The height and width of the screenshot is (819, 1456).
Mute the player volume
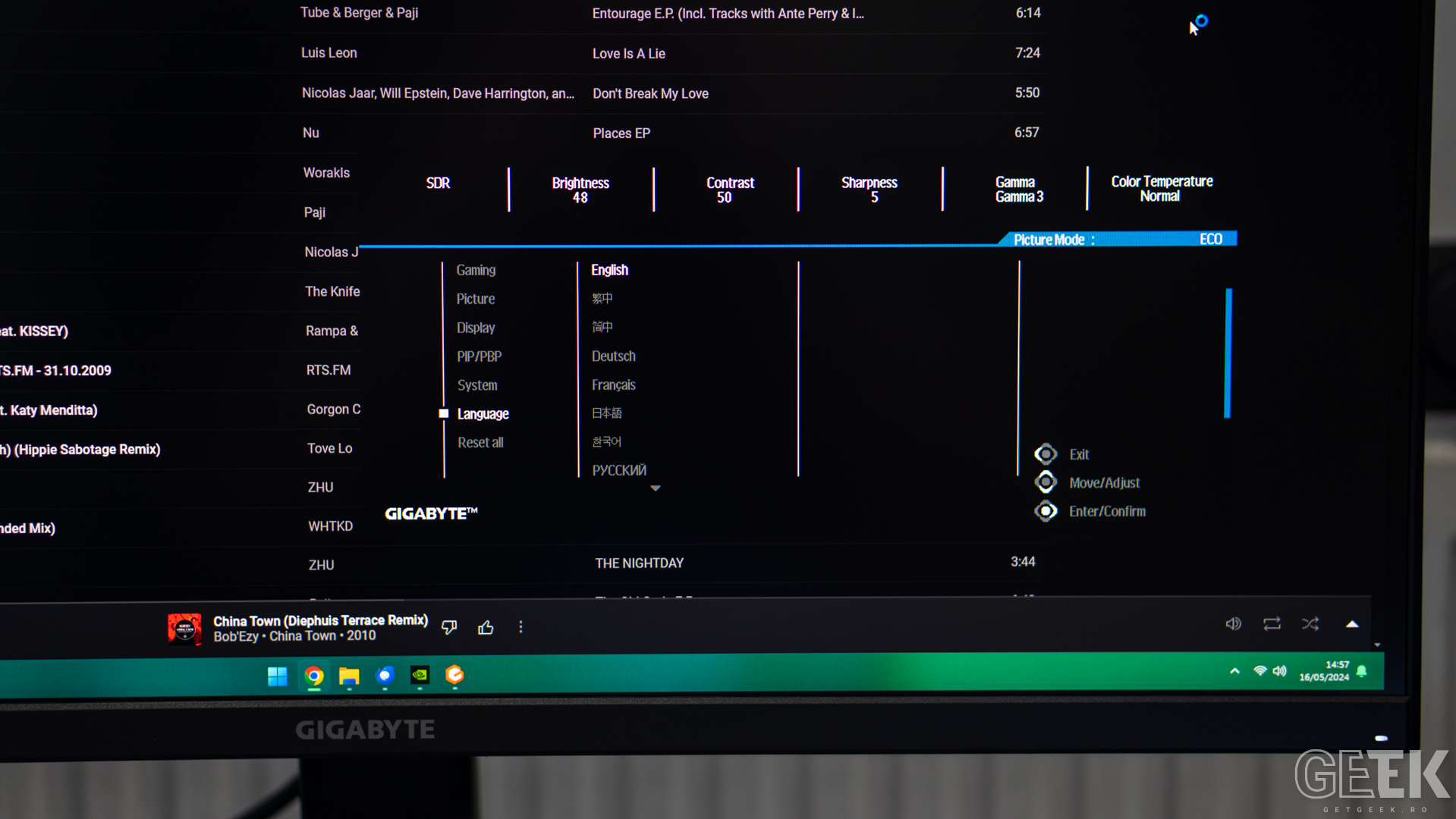point(1234,624)
